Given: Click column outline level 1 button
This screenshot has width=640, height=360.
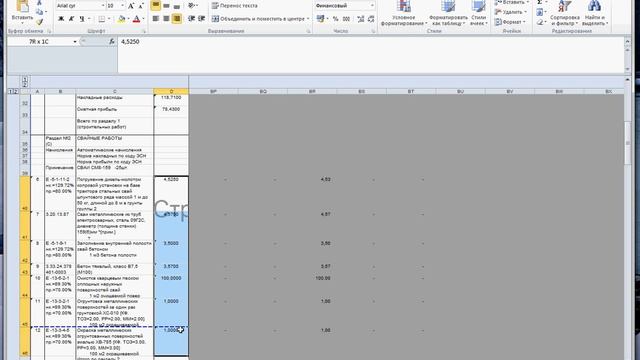Looking at the screenshot, I should click(x=25, y=79).
